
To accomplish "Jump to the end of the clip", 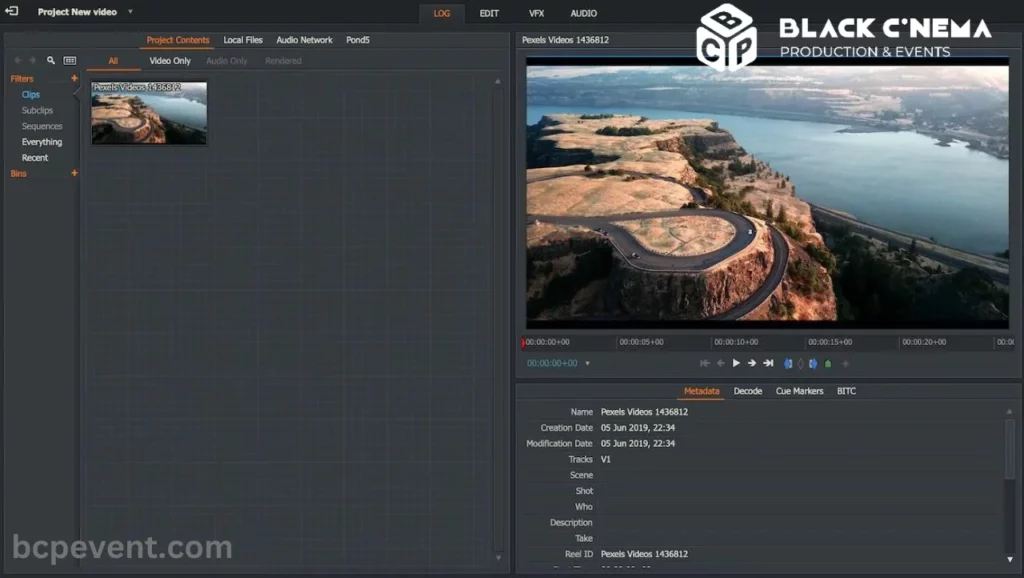I will click(770, 363).
